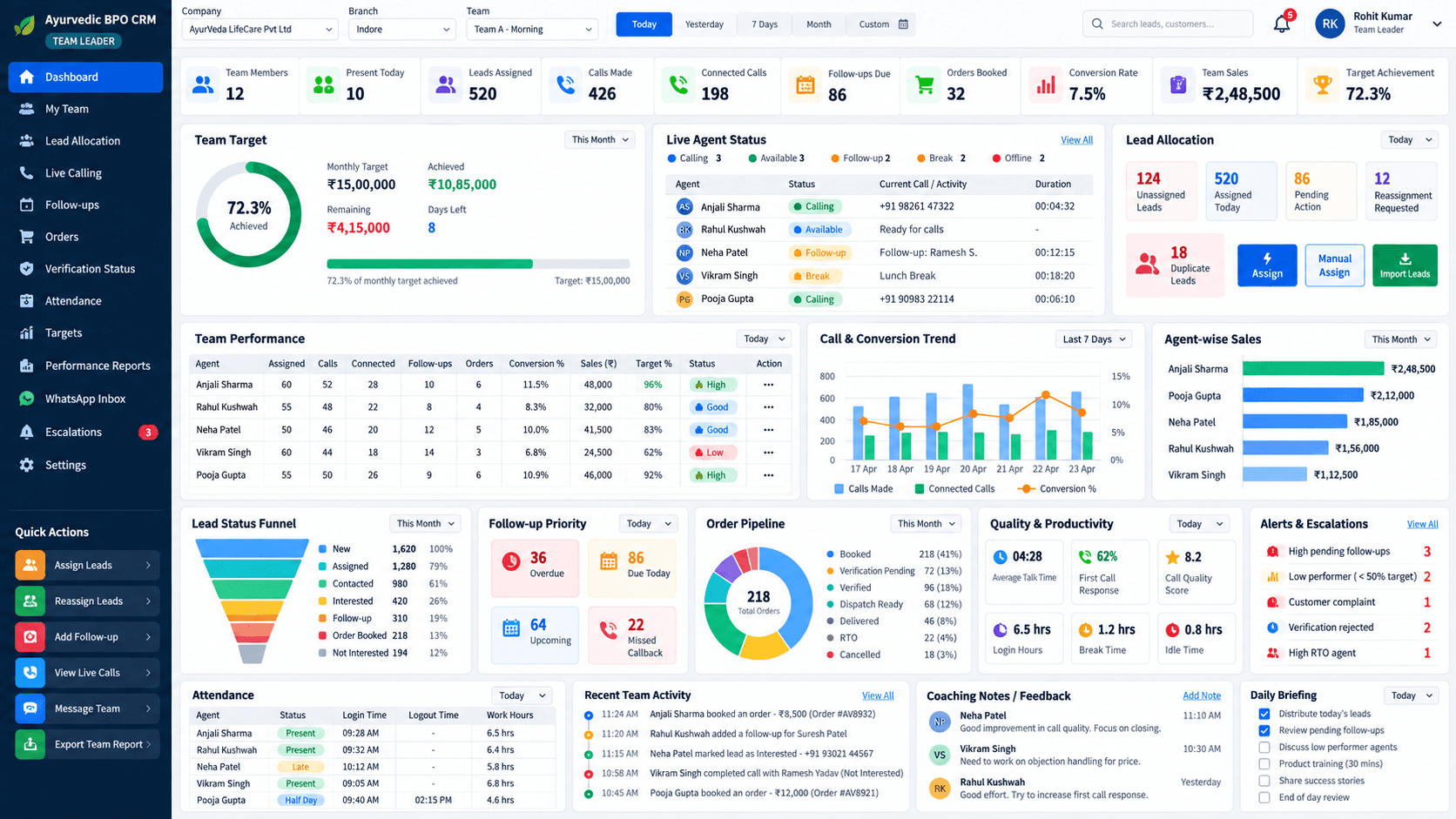Click the Export Team Report quick action
1456x819 pixels.
(x=87, y=744)
